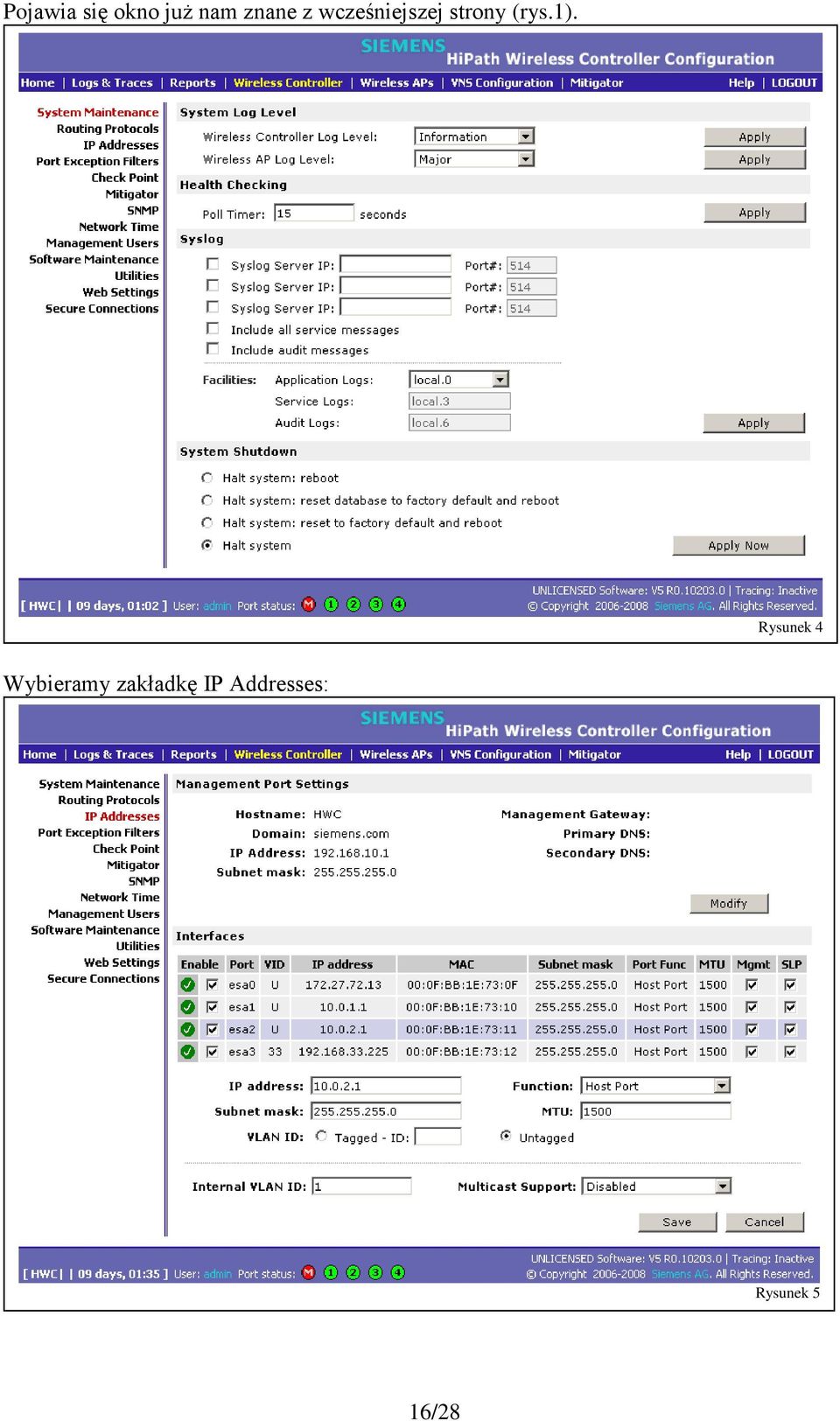Image resolution: width=840 pixels, height=1421 pixels.
Task: Open Secure Connections in lower sidebar
Action: click(103, 978)
